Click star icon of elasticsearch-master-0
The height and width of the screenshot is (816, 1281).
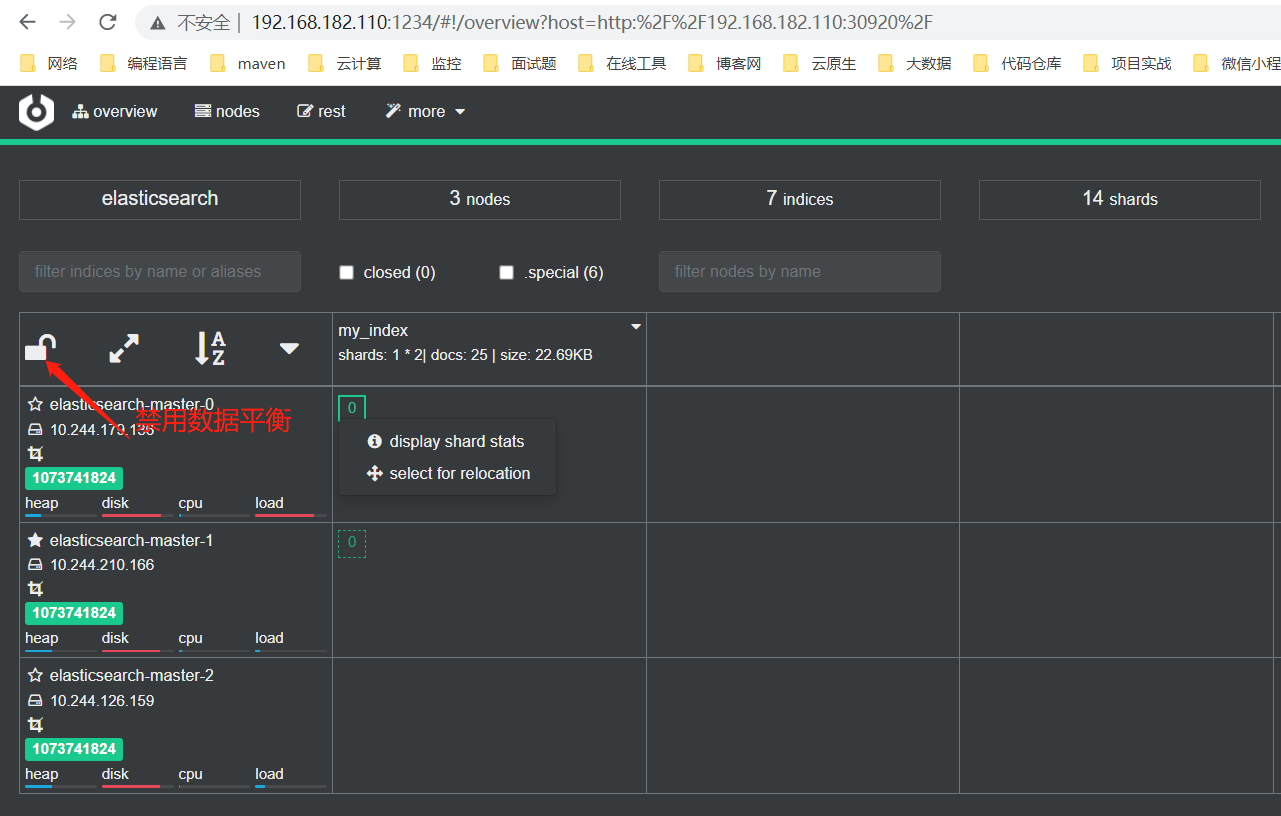click(35, 404)
